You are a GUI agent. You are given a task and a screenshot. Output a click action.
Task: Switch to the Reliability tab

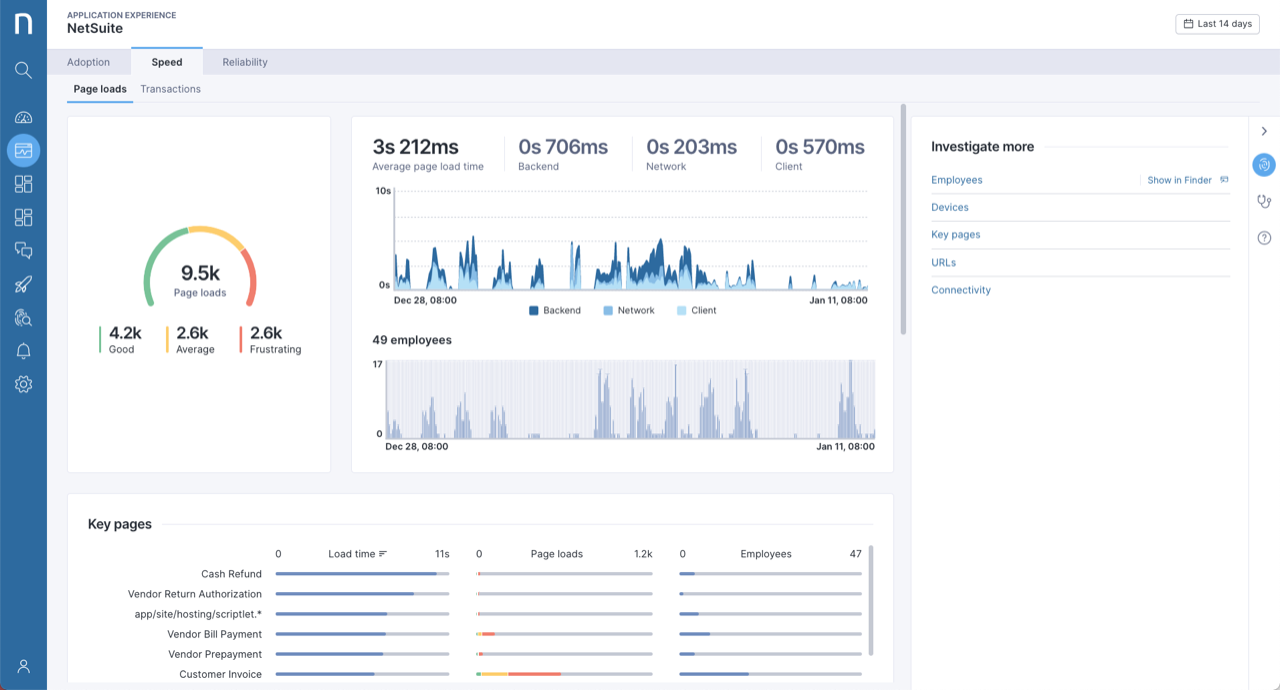pyautogui.click(x=245, y=62)
